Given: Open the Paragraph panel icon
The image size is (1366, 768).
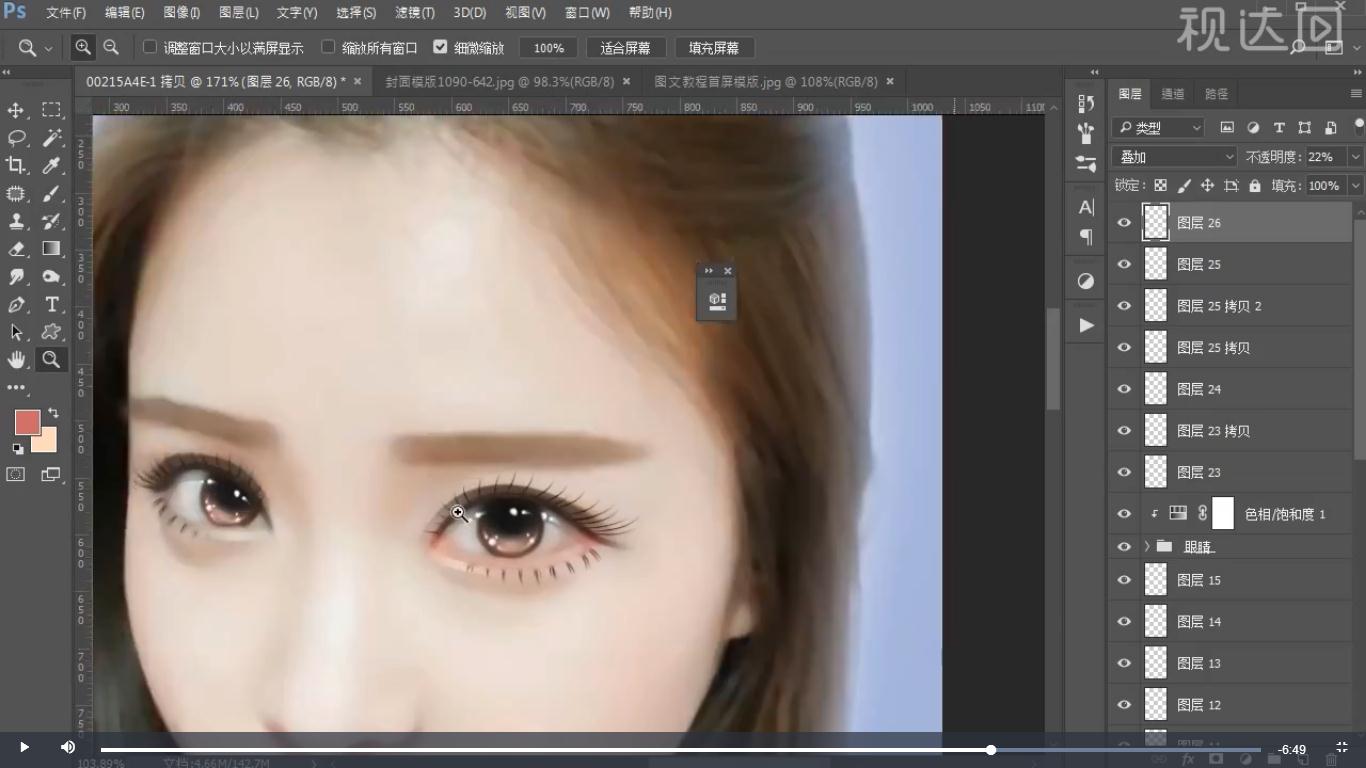Looking at the screenshot, I should (x=1086, y=237).
